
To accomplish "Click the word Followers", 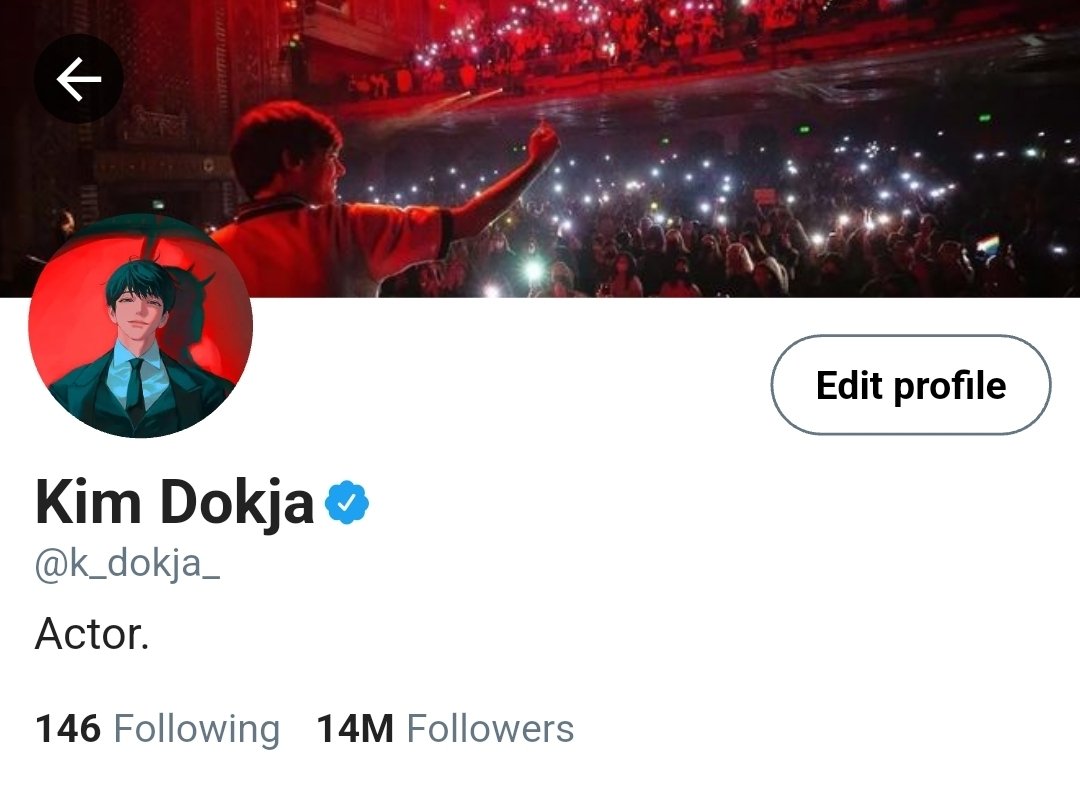I will [x=490, y=728].
